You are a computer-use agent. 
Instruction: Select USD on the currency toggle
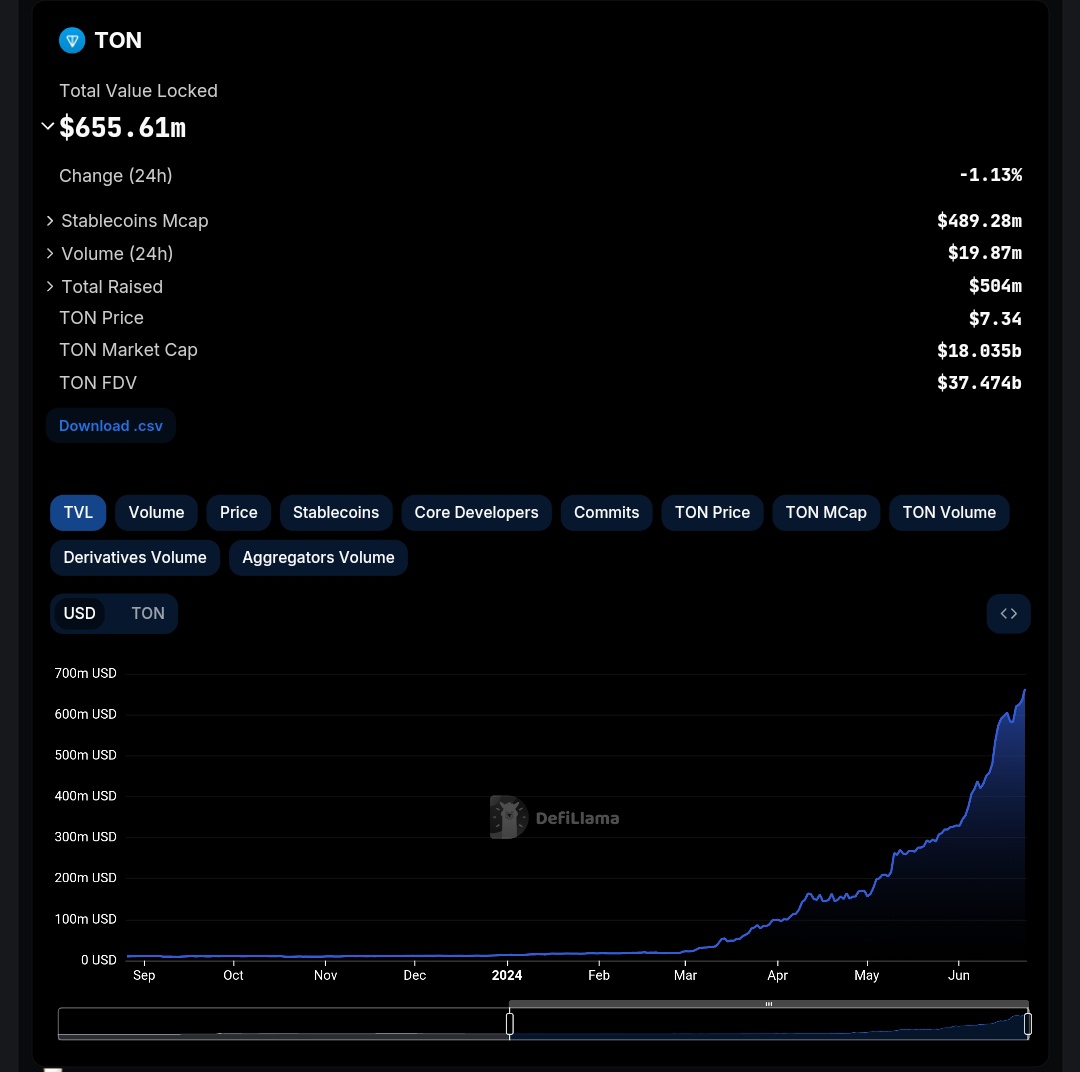tap(80, 613)
